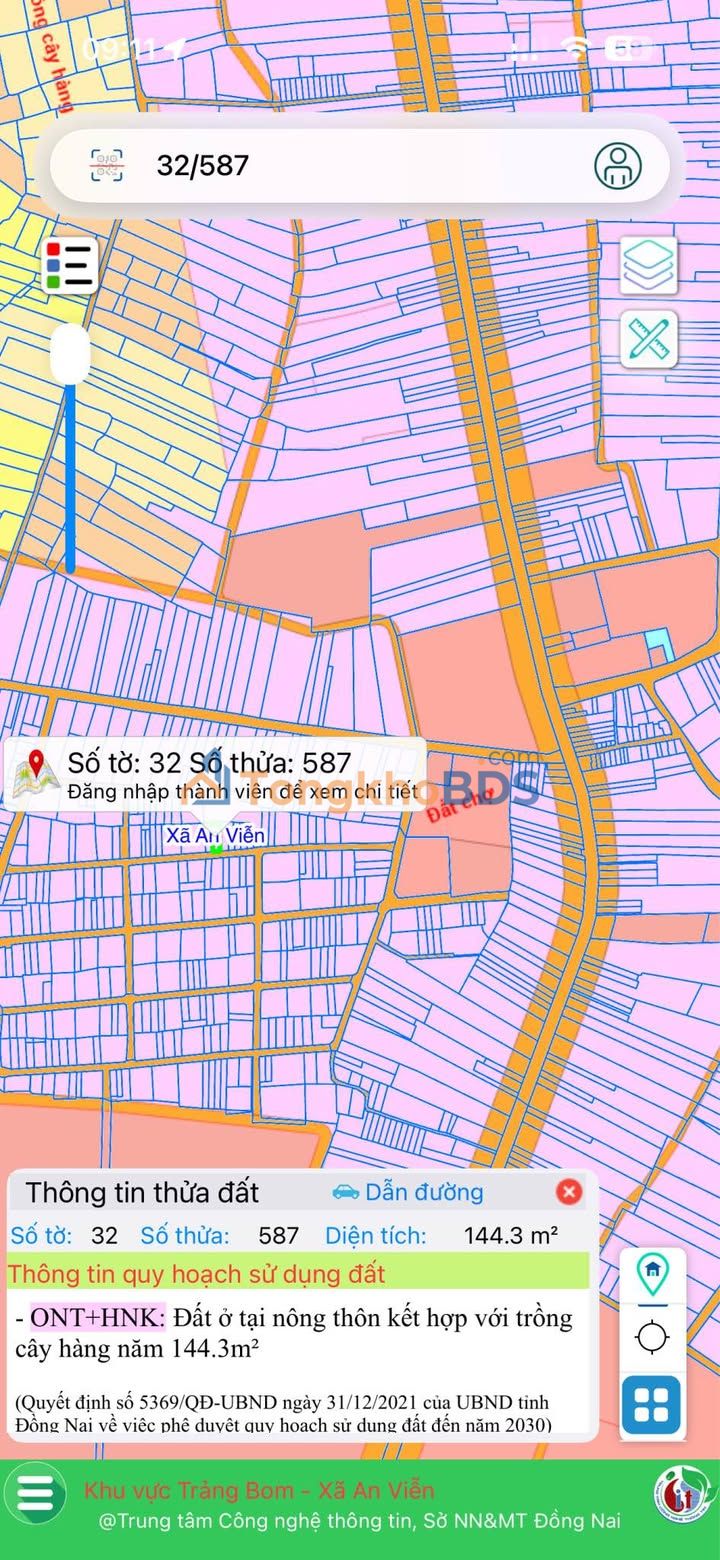The height and width of the screenshot is (1560, 720).
Task: Tap the green selected parcel marker
Action: point(216,849)
